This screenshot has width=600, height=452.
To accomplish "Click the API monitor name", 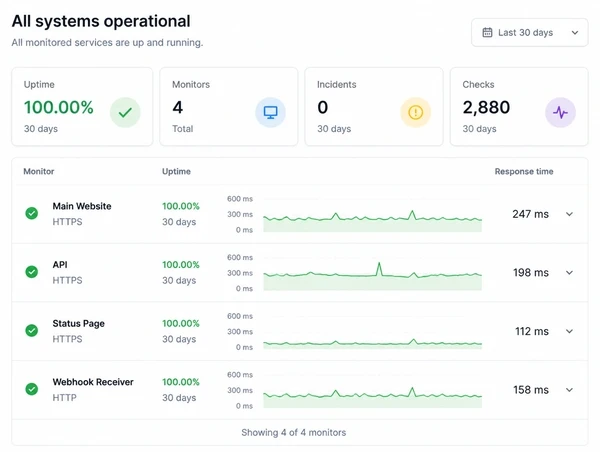I will pyautogui.click(x=60, y=265).
